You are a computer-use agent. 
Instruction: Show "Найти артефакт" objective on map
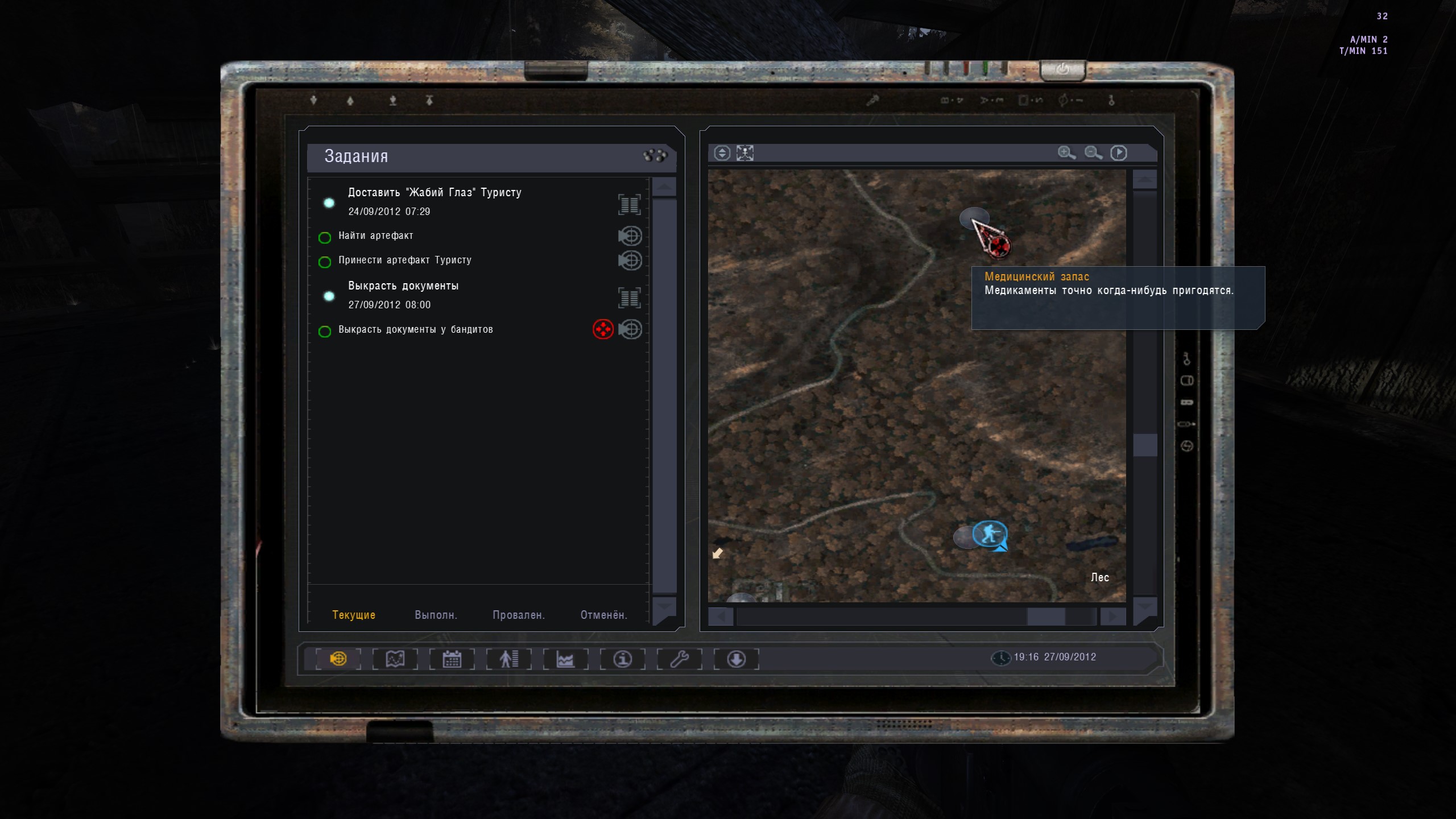(630, 235)
